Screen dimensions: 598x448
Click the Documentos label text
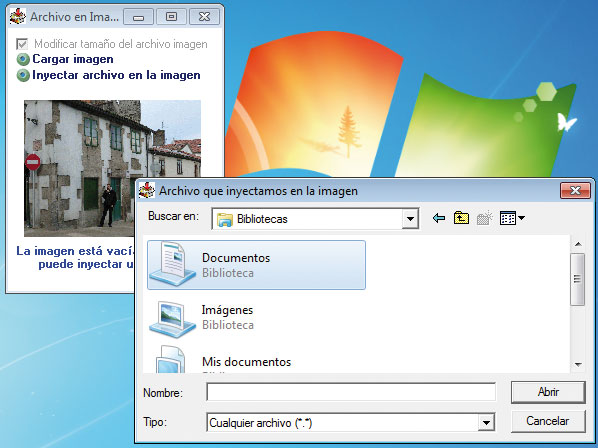click(x=236, y=258)
